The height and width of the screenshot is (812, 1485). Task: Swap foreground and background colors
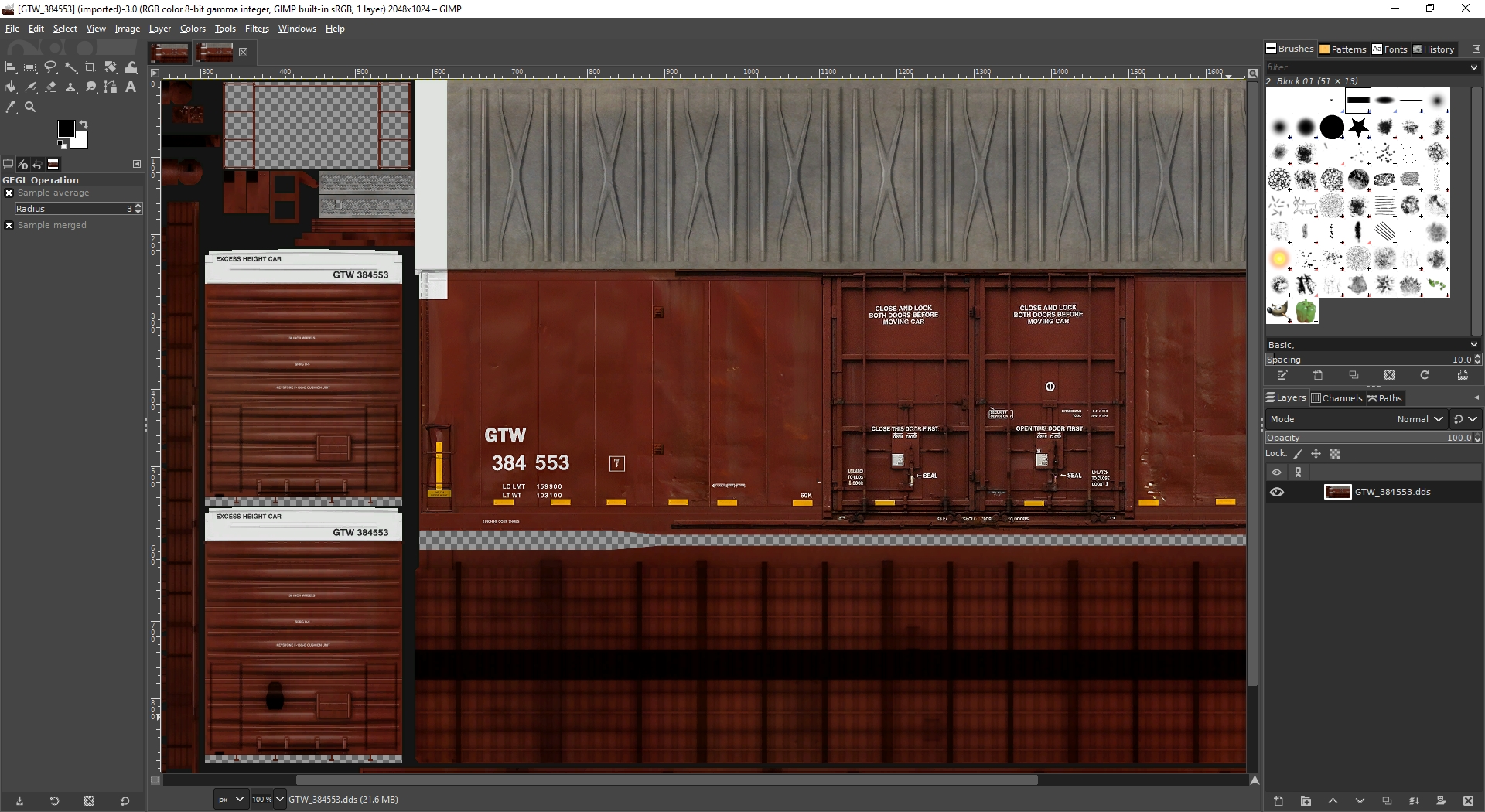click(84, 125)
